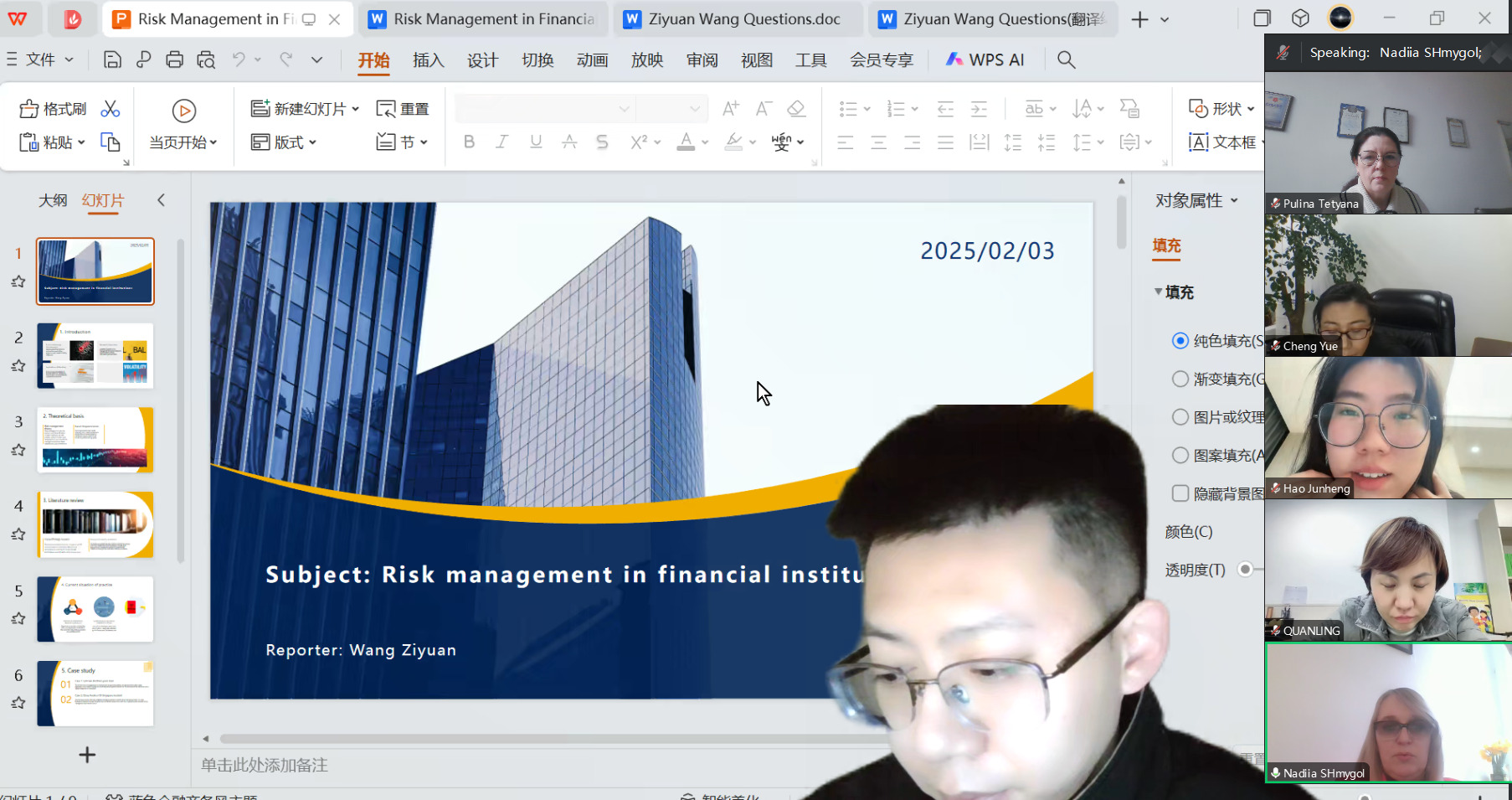The width and height of the screenshot is (1512, 800).
Task: Open the WPS AI button
Action: (x=985, y=59)
